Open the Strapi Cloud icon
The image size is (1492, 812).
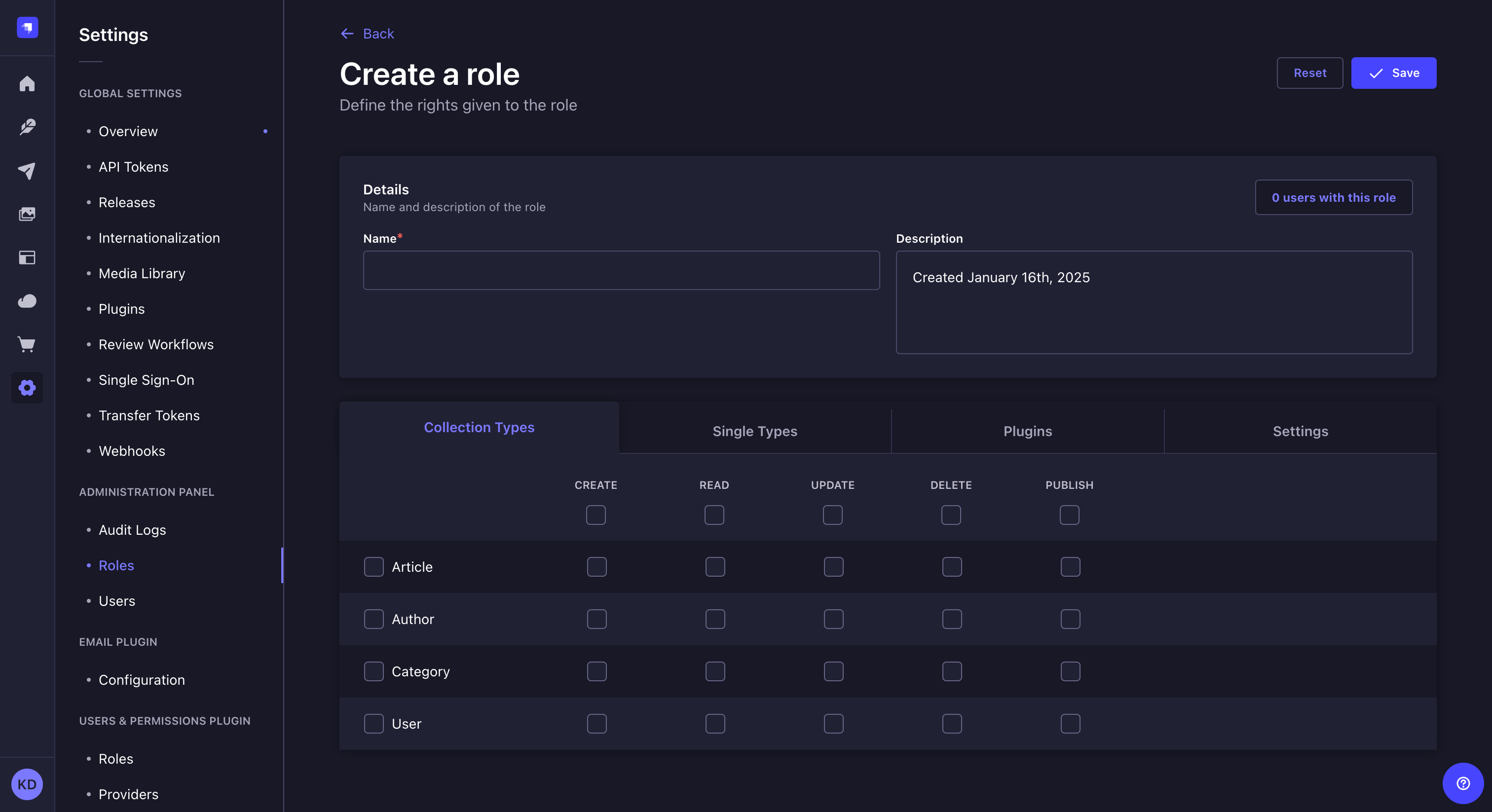[x=27, y=301]
